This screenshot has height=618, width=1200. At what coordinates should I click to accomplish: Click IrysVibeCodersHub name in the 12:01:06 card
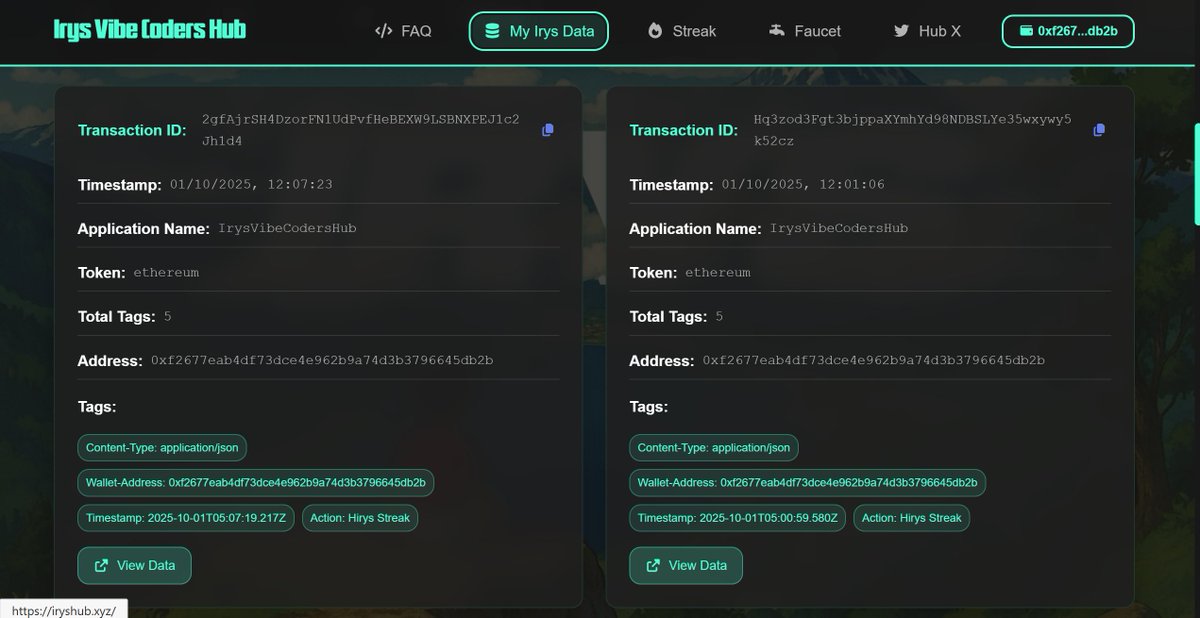pyautogui.click(x=839, y=228)
